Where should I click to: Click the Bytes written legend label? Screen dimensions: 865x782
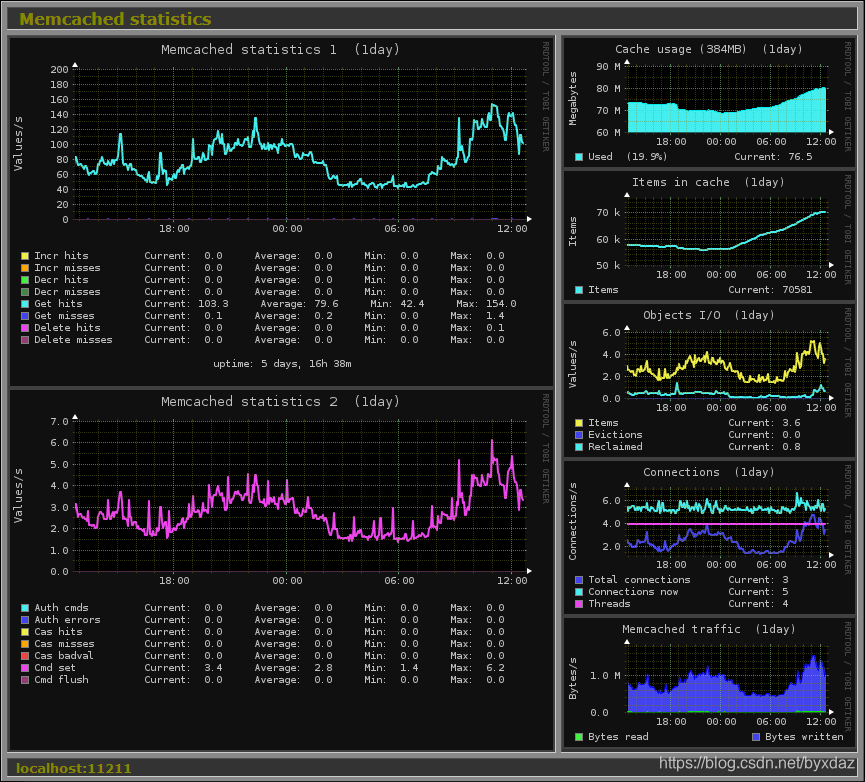(x=804, y=737)
